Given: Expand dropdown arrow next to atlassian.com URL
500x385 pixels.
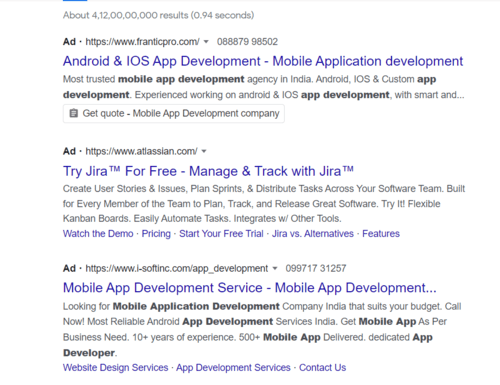Looking at the screenshot, I should click(x=204, y=151).
